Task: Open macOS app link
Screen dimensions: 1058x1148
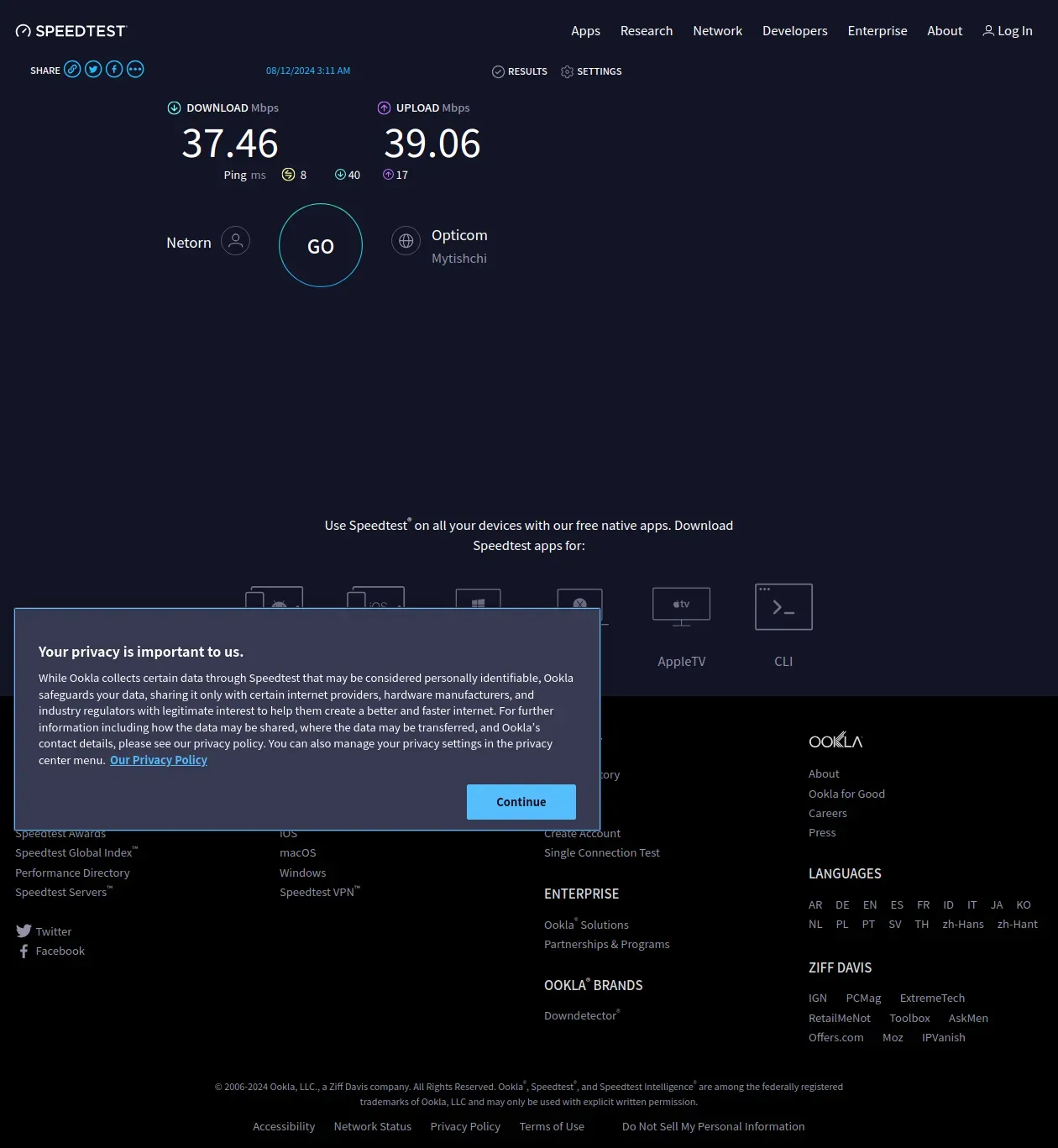Action: [298, 852]
